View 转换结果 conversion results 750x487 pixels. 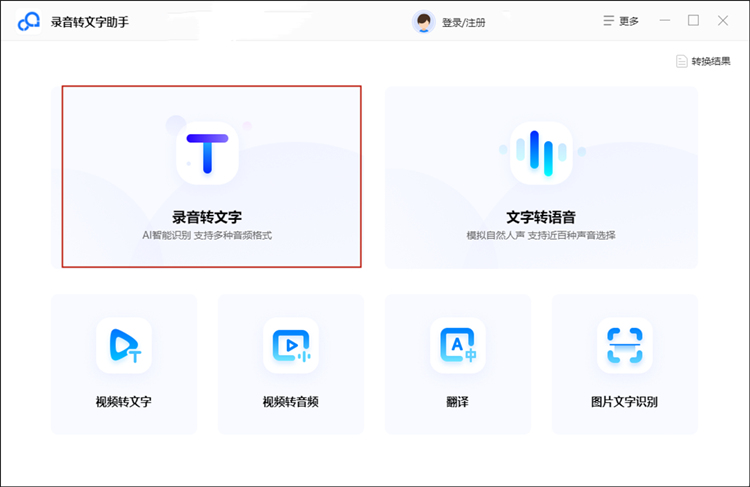(x=711, y=61)
